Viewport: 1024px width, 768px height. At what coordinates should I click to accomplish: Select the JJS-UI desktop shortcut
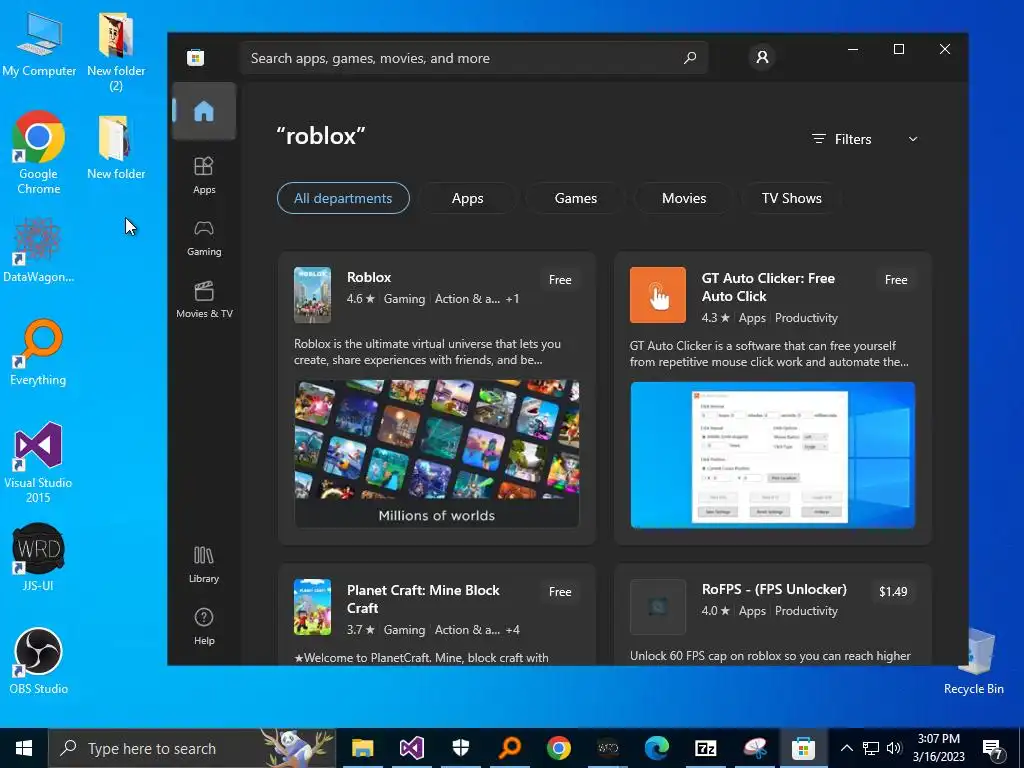coord(39,557)
